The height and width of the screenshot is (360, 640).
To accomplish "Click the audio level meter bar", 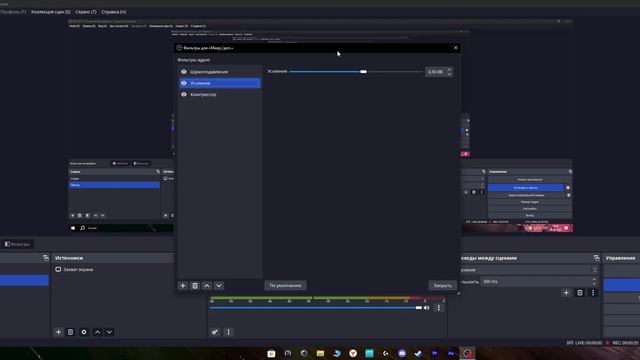I will pyautogui.click(x=327, y=298).
